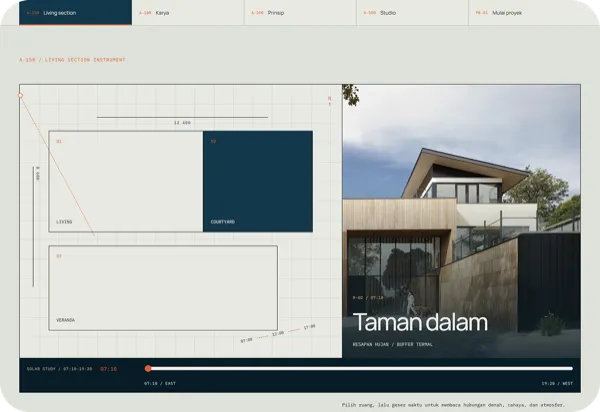Select the Courtyard room block
The height and width of the screenshot is (412, 600).
pos(258,181)
